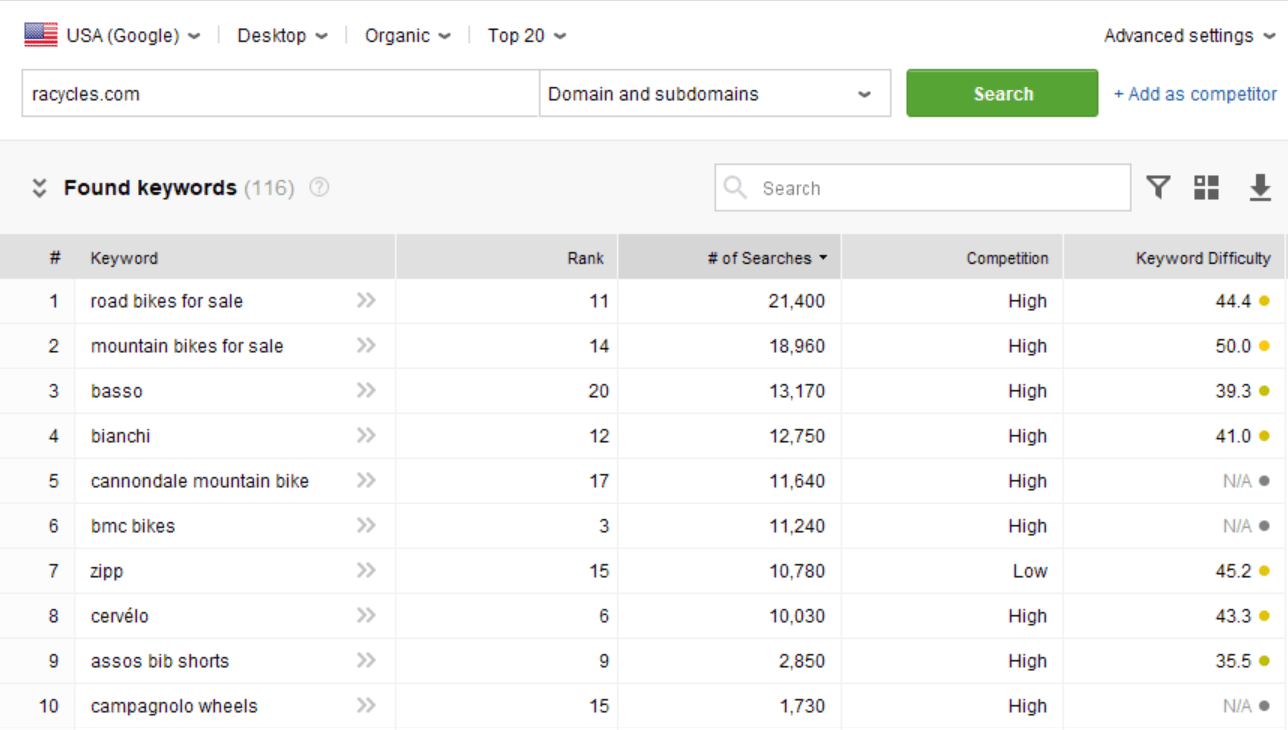The image size is (1288, 730).
Task: Click the 35.5 keyword difficulty value
Action: click(x=1233, y=661)
